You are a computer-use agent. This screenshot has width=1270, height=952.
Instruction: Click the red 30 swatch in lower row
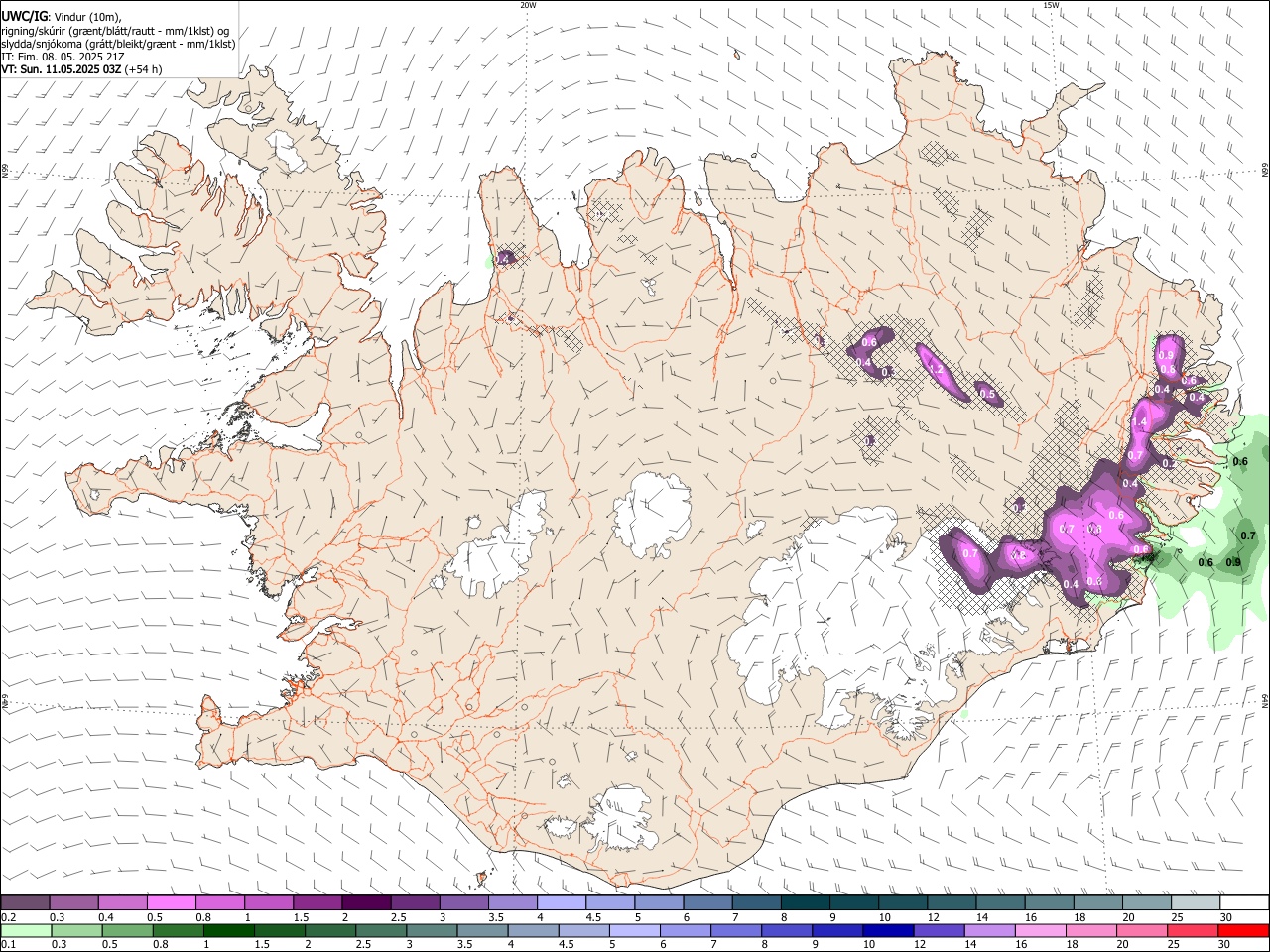tap(1244, 931)
